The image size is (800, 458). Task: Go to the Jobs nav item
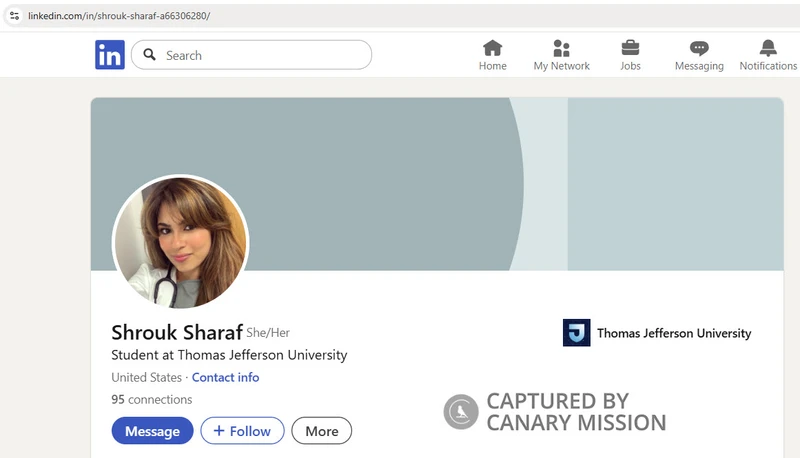[x=630, y=55]
